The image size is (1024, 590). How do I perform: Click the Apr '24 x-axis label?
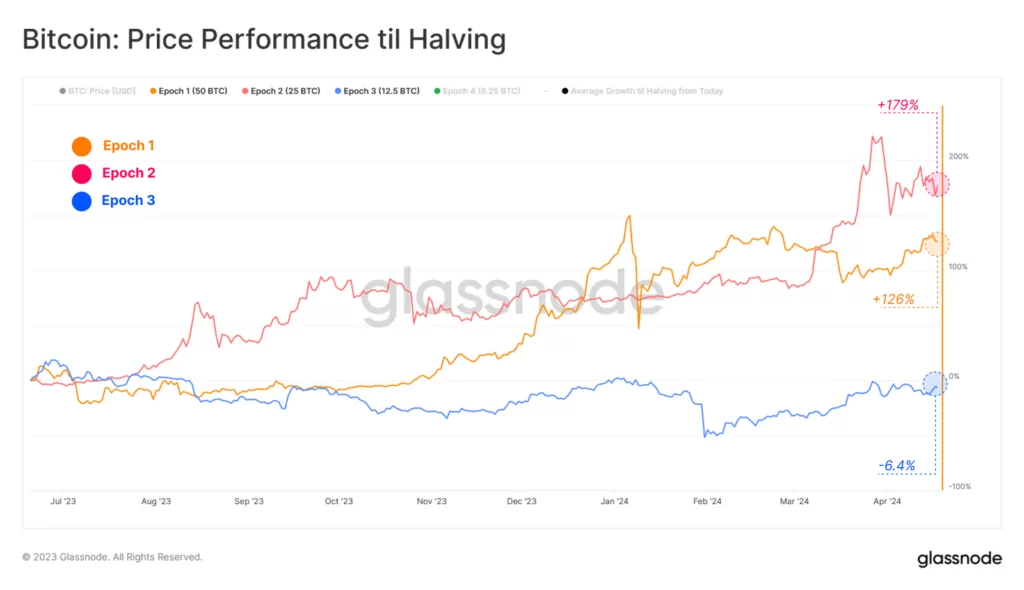(x=887, y=501)
